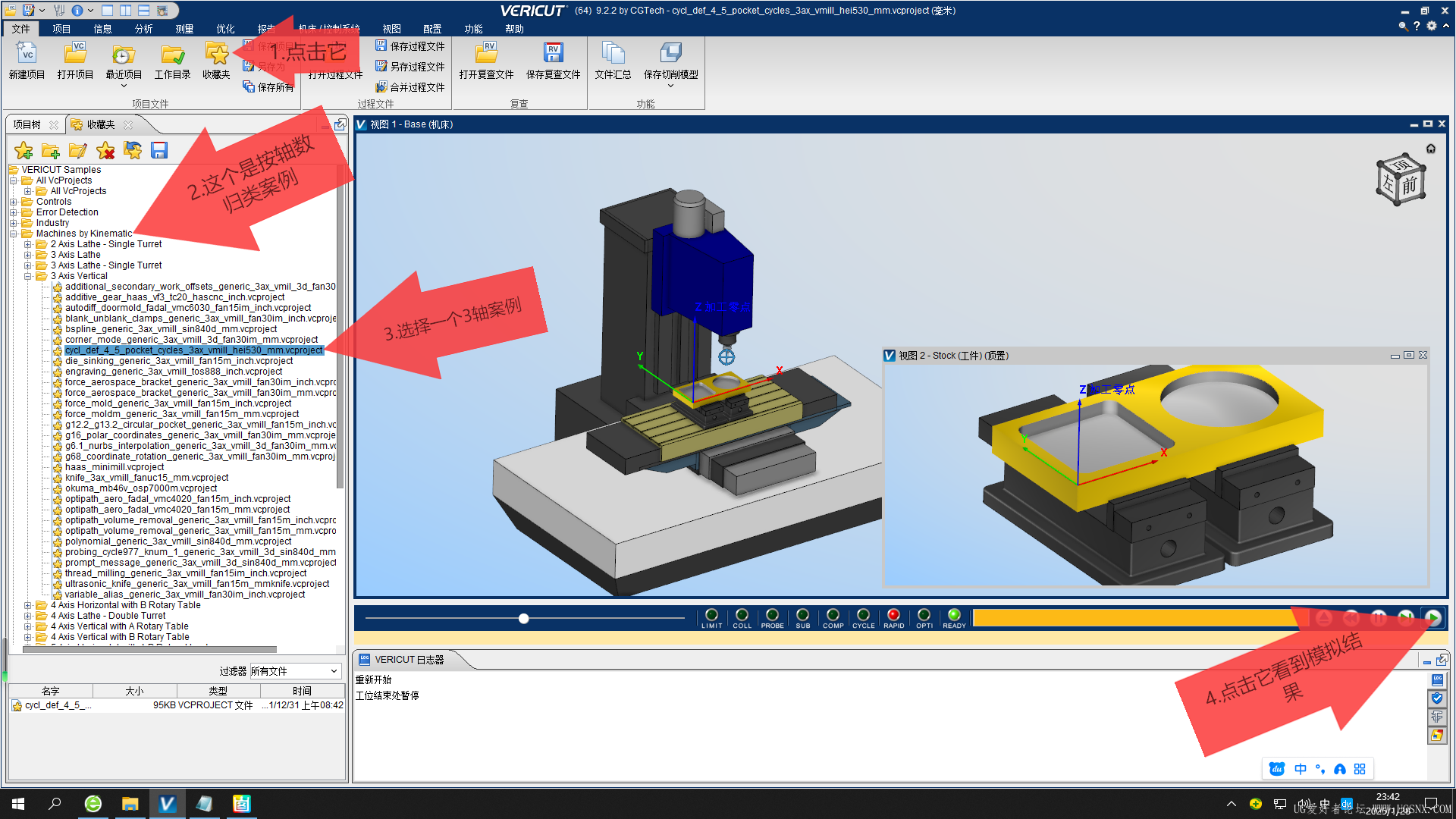Click the 打开复查文件 icon

486,61
